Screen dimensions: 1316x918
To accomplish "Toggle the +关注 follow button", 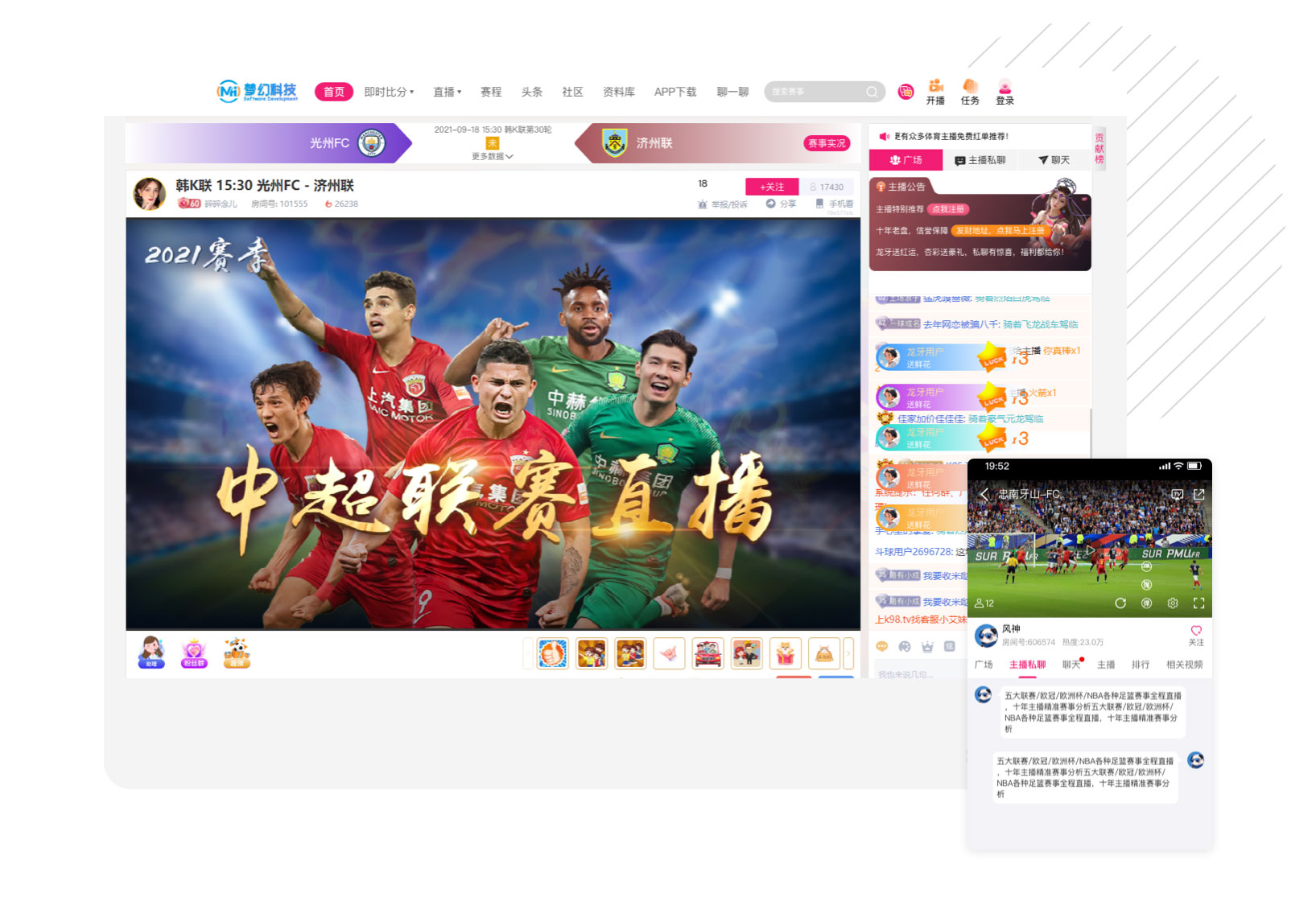I will pyautogui.click(x=772, y=187).
